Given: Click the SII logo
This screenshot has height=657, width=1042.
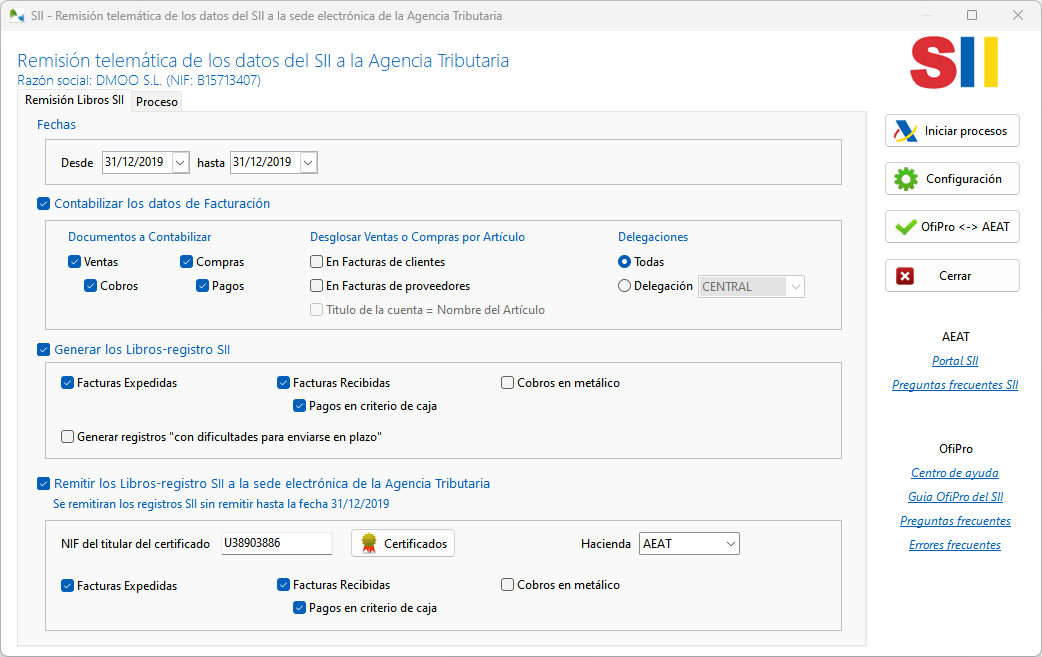Looking at the screenshot, I should click(953, 62).
